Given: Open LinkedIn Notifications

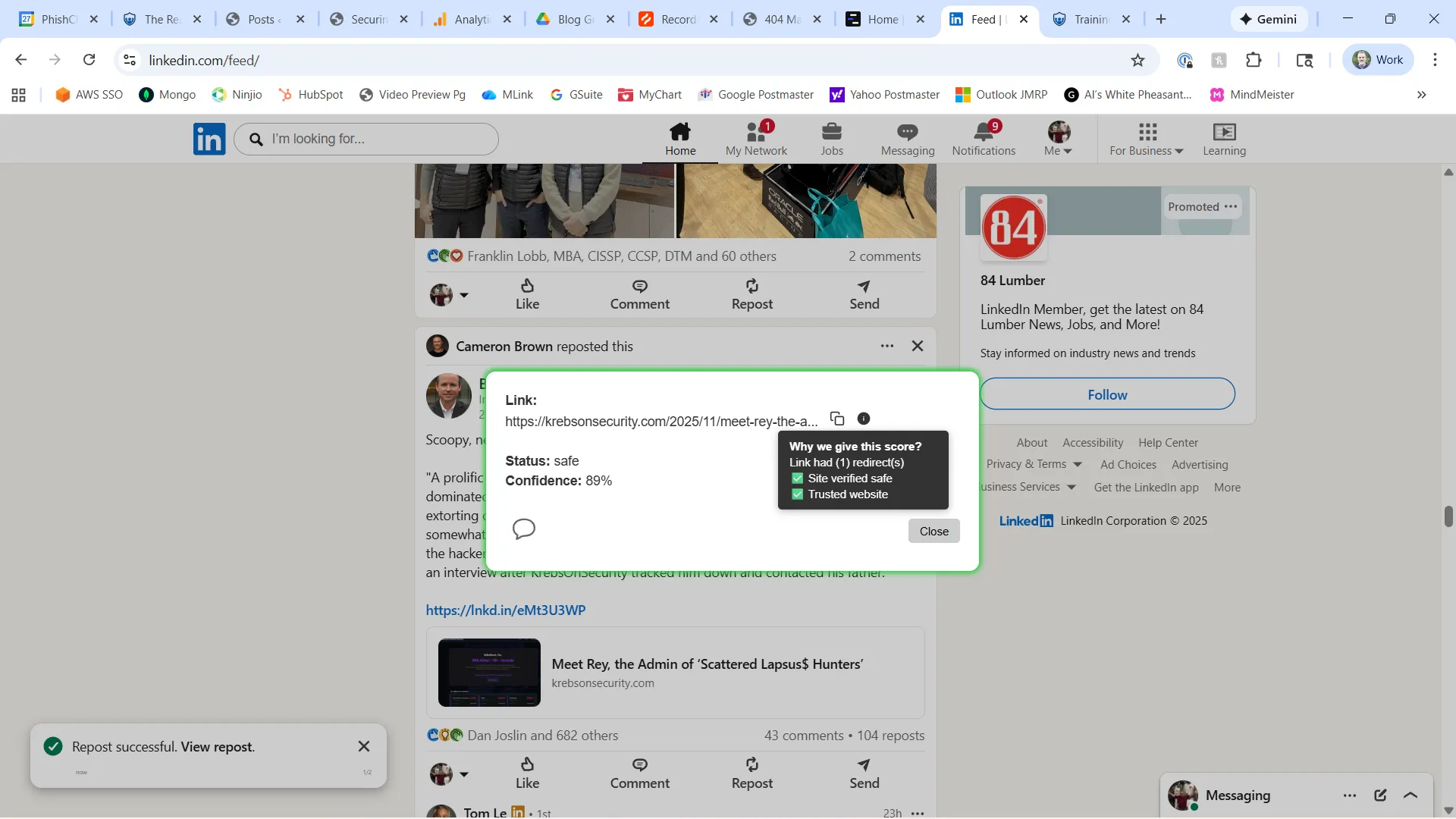Looking at the screenshot, I should pos(983,138).
